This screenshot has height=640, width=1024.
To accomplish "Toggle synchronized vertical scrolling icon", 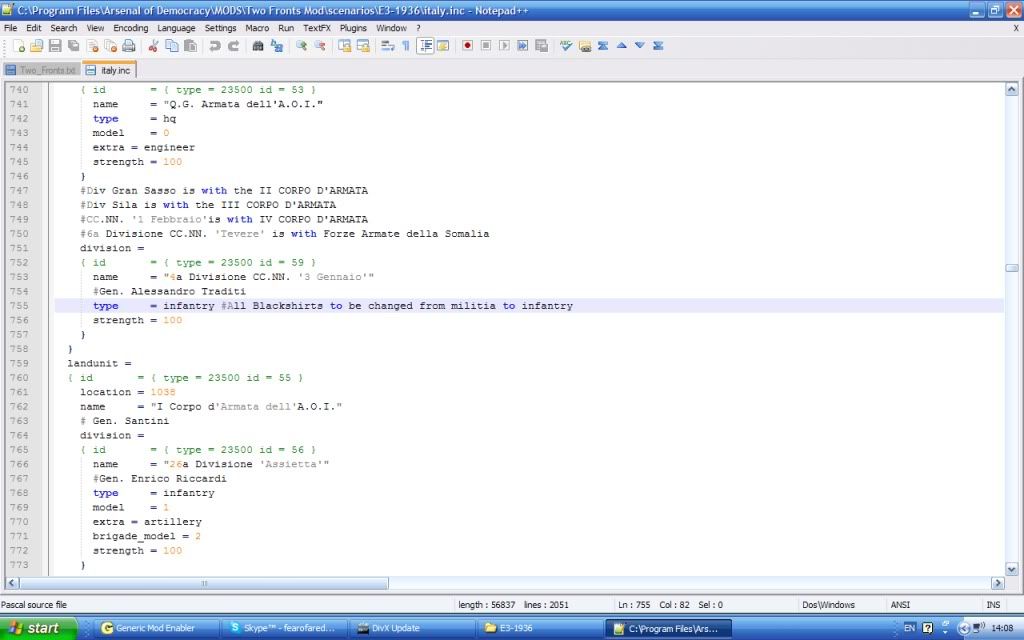I will click(x=344, y=46).
